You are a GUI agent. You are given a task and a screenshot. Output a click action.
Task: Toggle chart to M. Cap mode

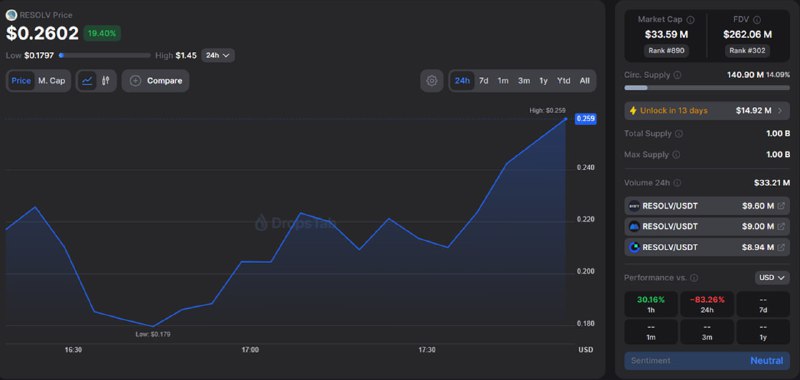pos(52,81)
